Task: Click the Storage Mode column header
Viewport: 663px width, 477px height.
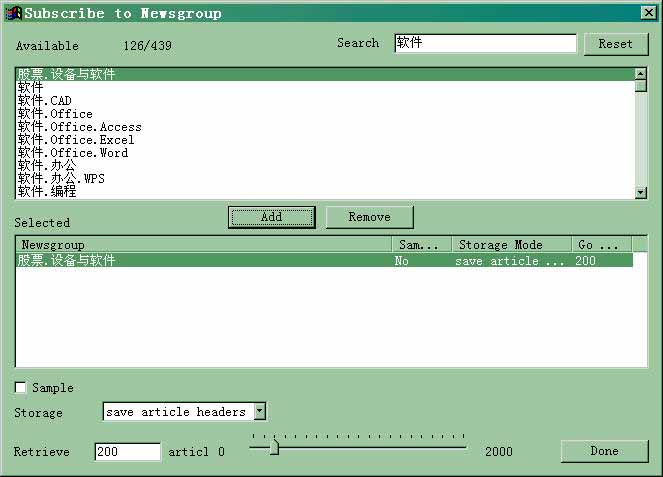Action: click(511, 245)
